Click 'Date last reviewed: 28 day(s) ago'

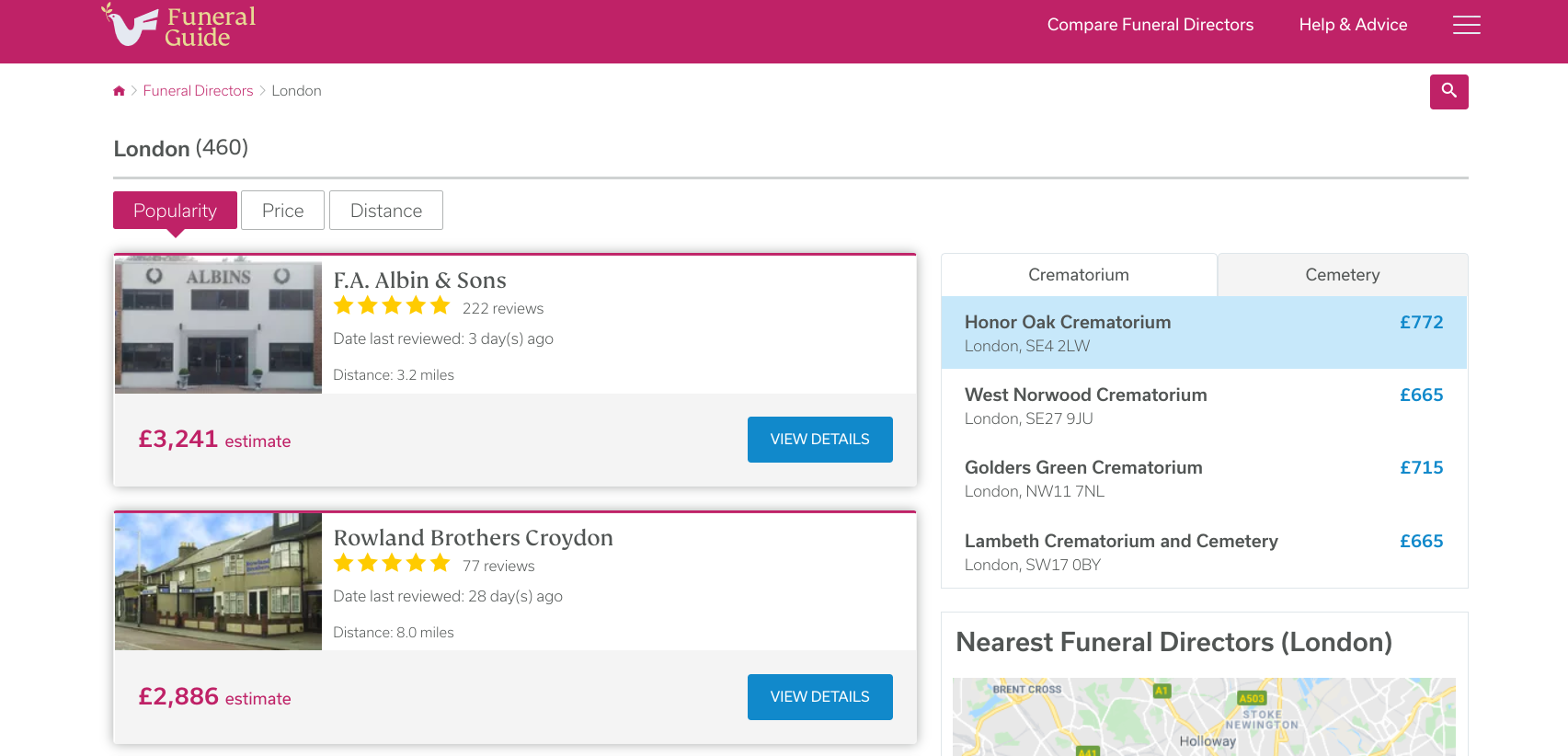(x=448, y=597)
